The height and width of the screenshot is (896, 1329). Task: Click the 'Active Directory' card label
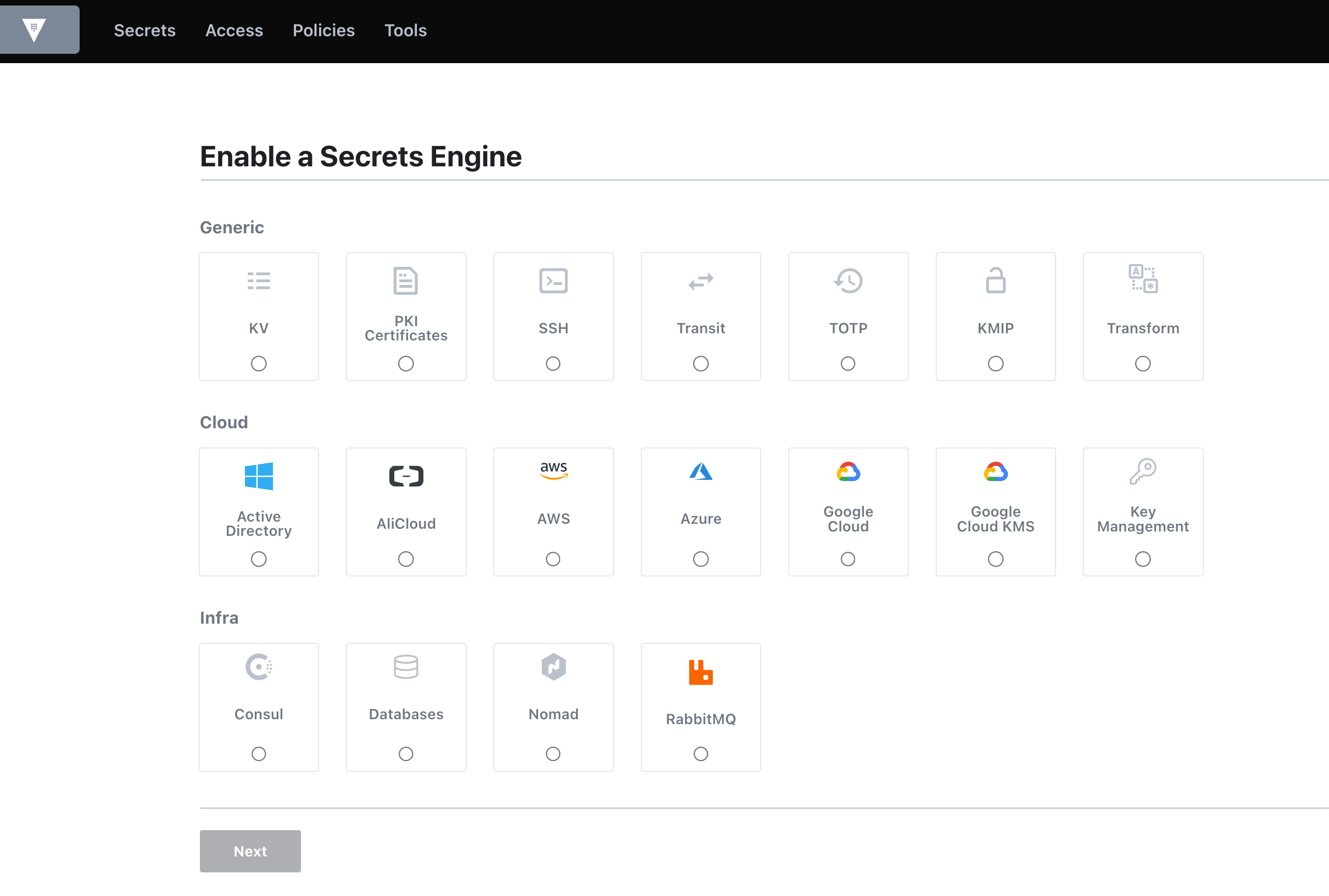pyautogui.click(x=258, y=523)
